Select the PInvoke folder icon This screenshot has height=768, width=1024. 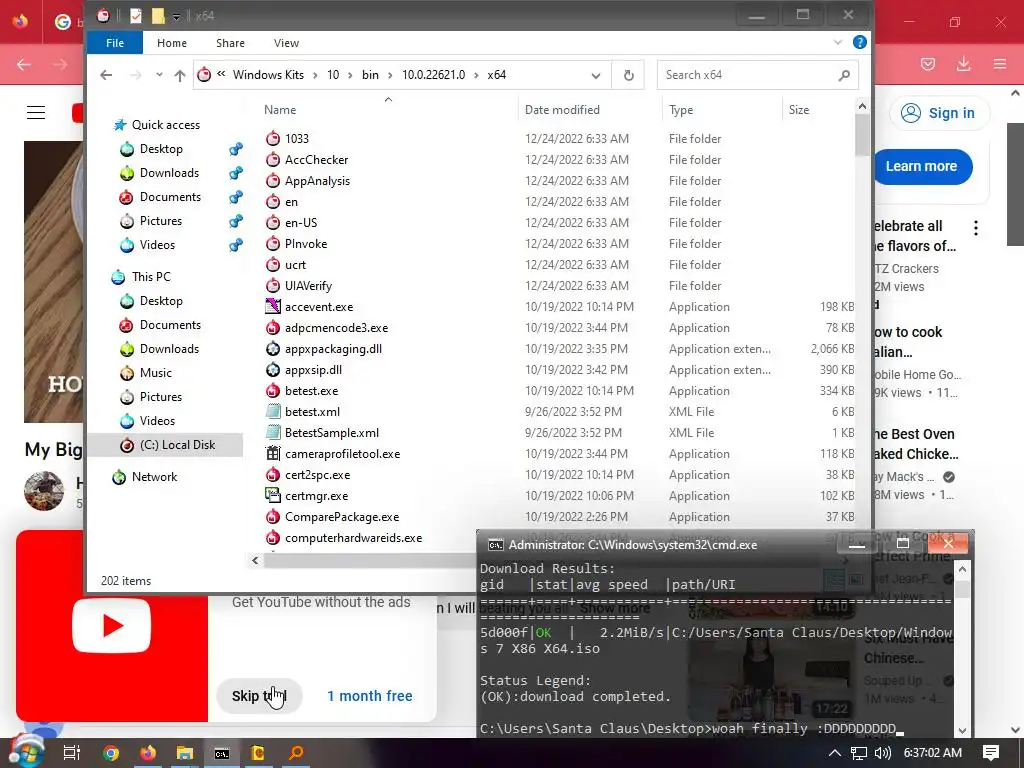pyautogui.click(x=272, y=244)
